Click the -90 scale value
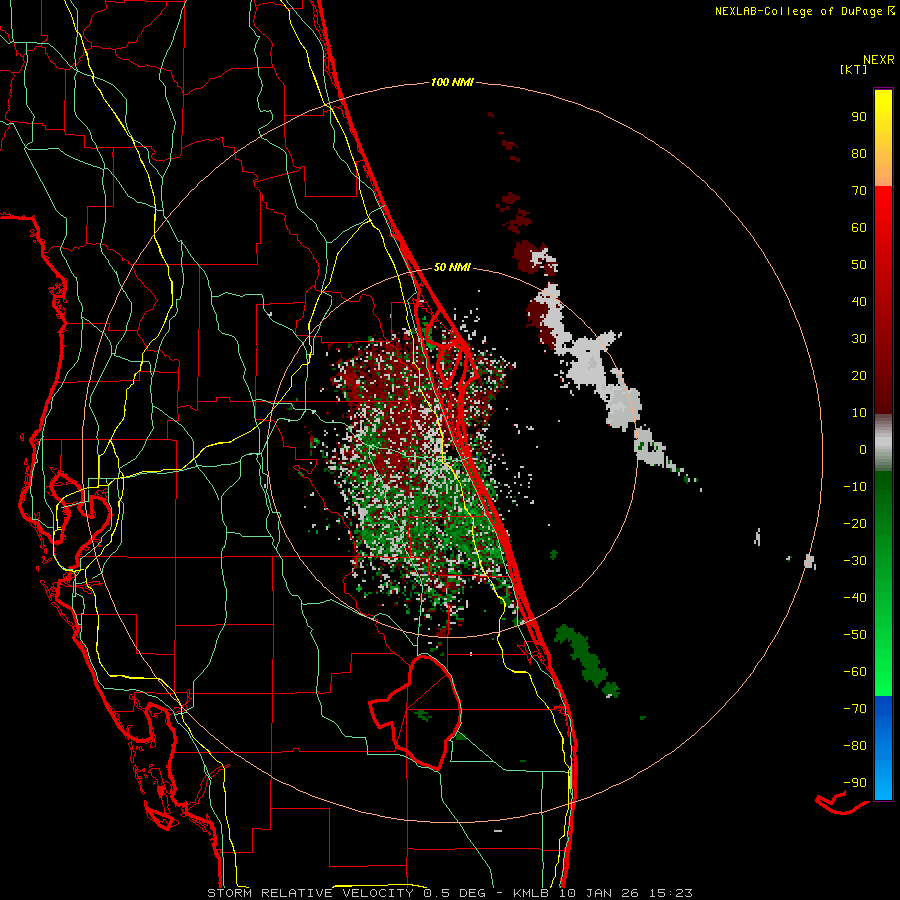900x900 pixels. pos(855,783)
